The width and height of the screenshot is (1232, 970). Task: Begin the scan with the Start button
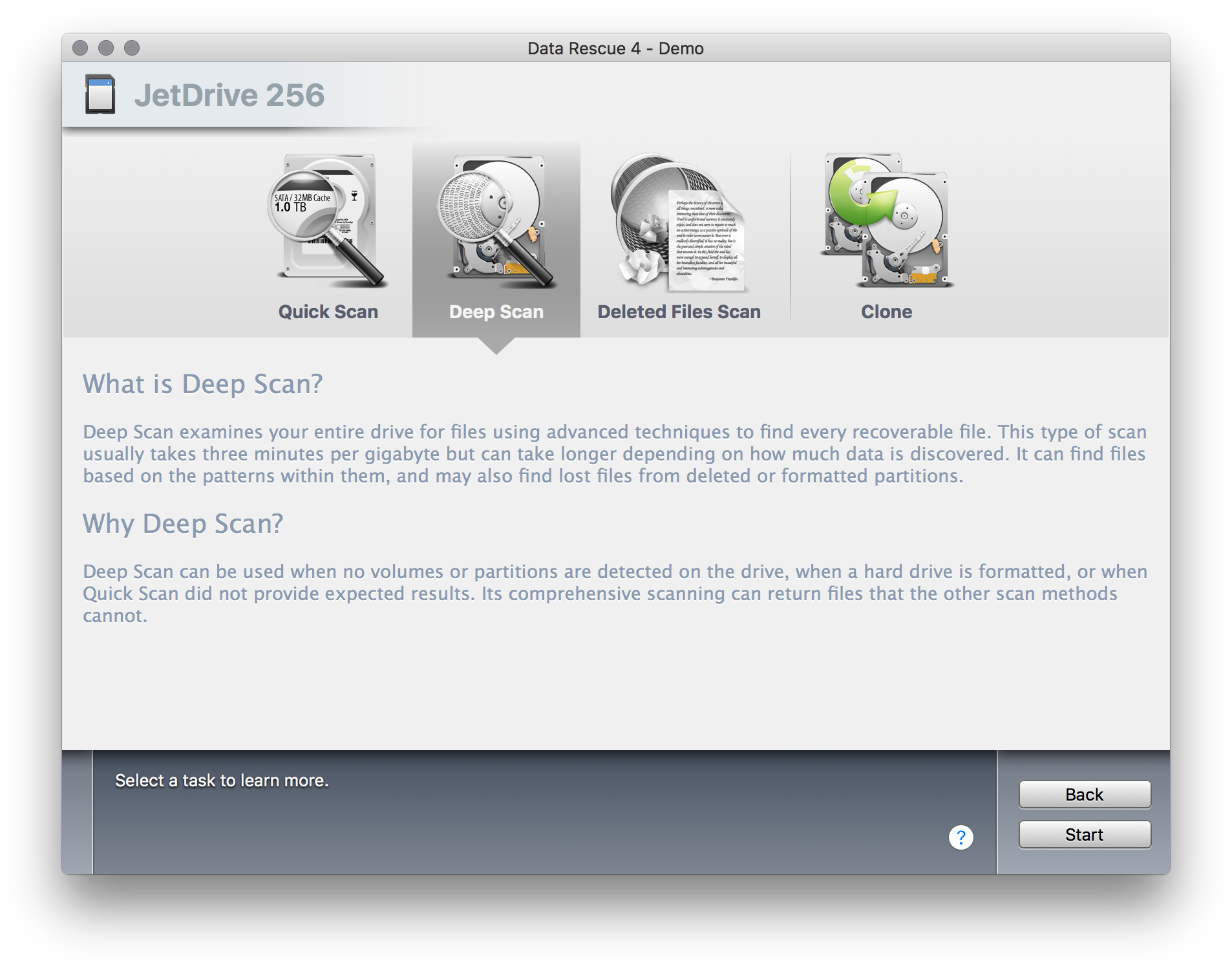point(1085,834)
